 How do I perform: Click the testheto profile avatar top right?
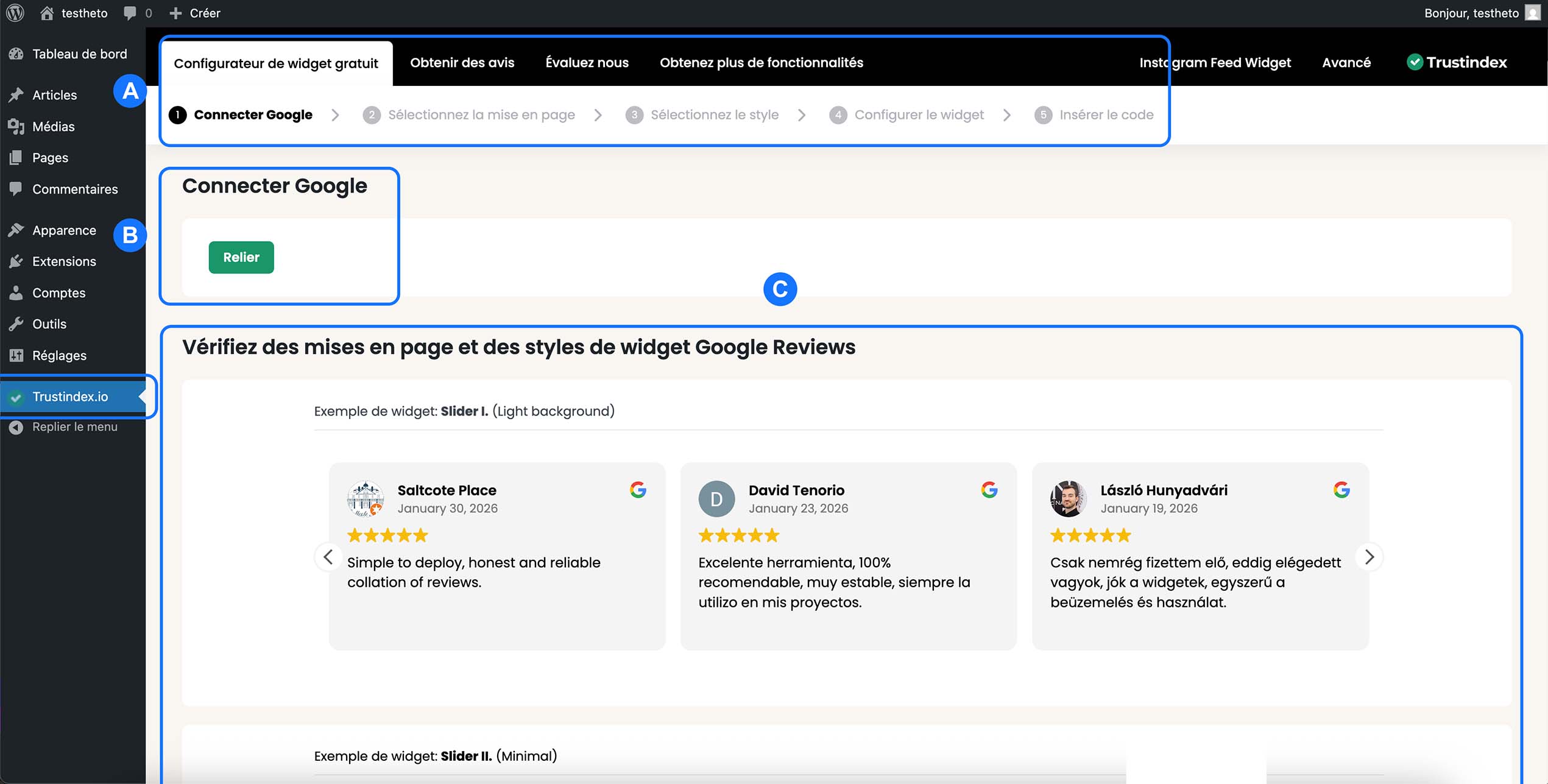click(1534, 12)
